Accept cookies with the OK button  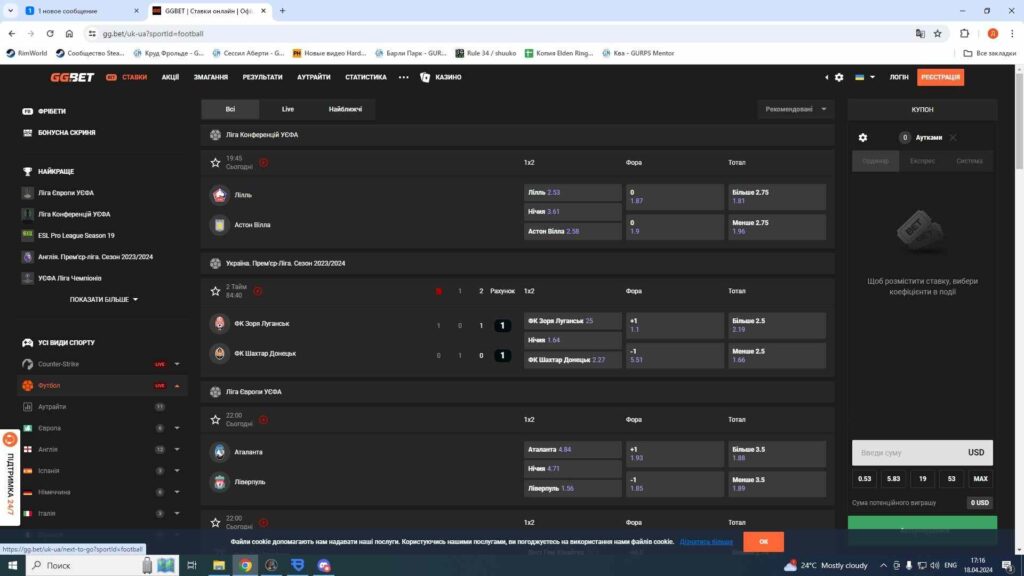763,541
